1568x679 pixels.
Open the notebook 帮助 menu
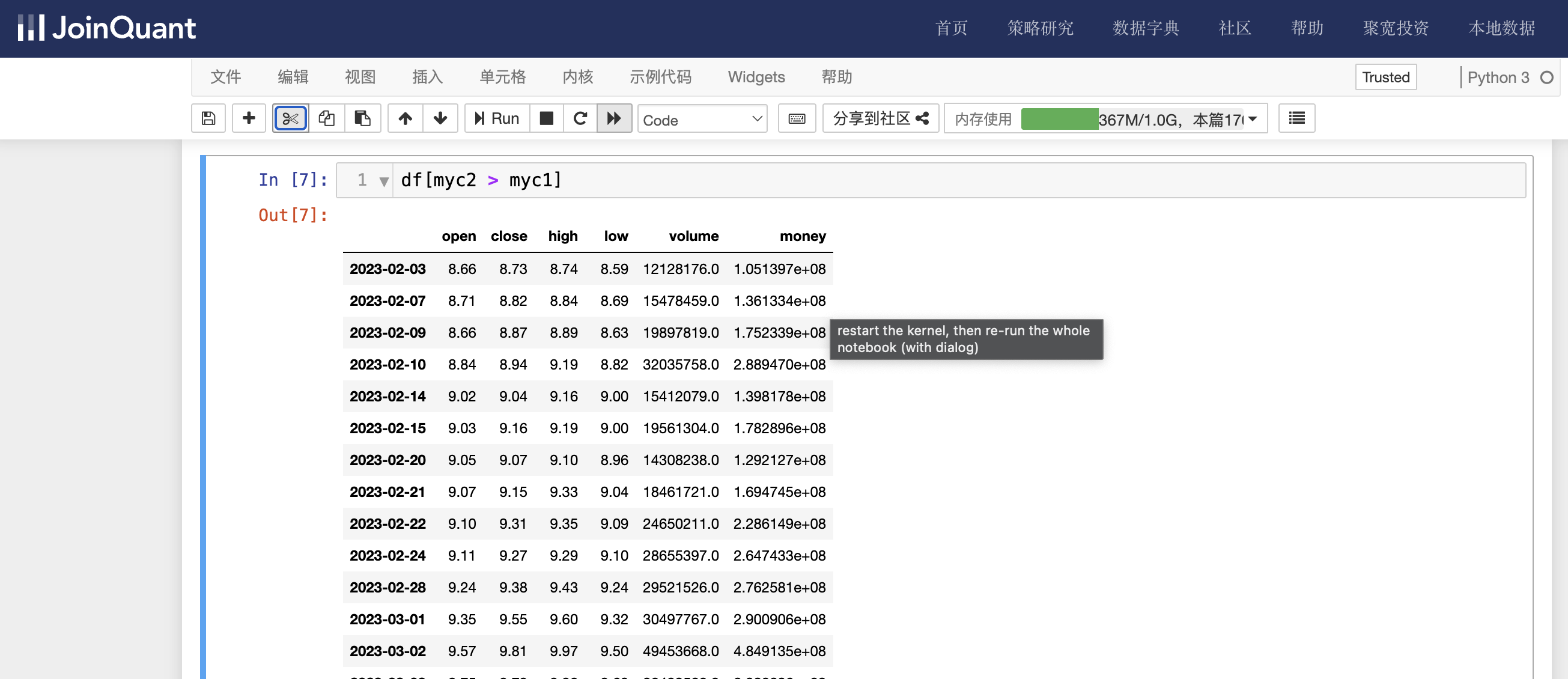[x=836, y=77]
